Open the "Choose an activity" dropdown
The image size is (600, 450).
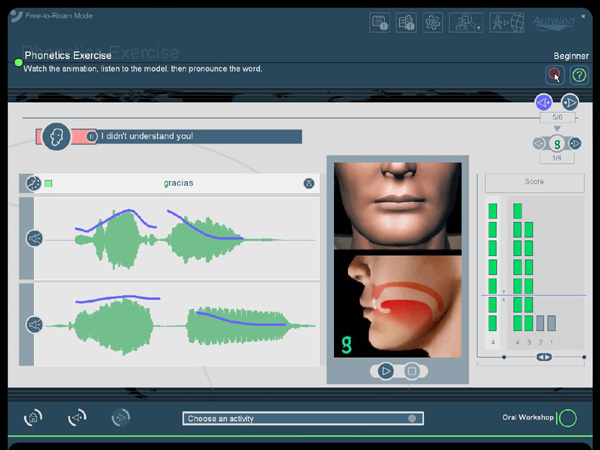[x=302, y=418]
